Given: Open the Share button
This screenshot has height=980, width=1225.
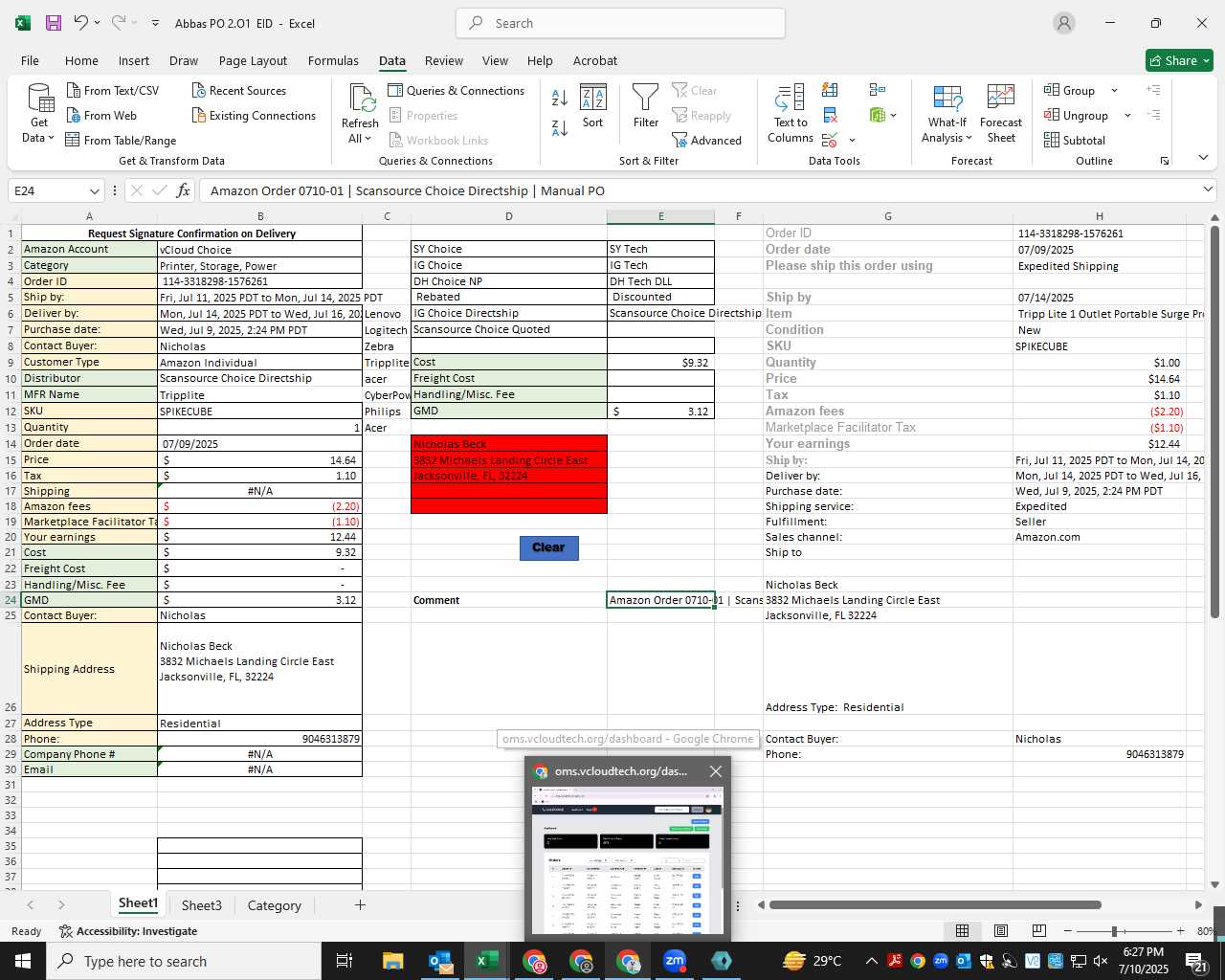Looking at the screenshot, I should 1179,60.
